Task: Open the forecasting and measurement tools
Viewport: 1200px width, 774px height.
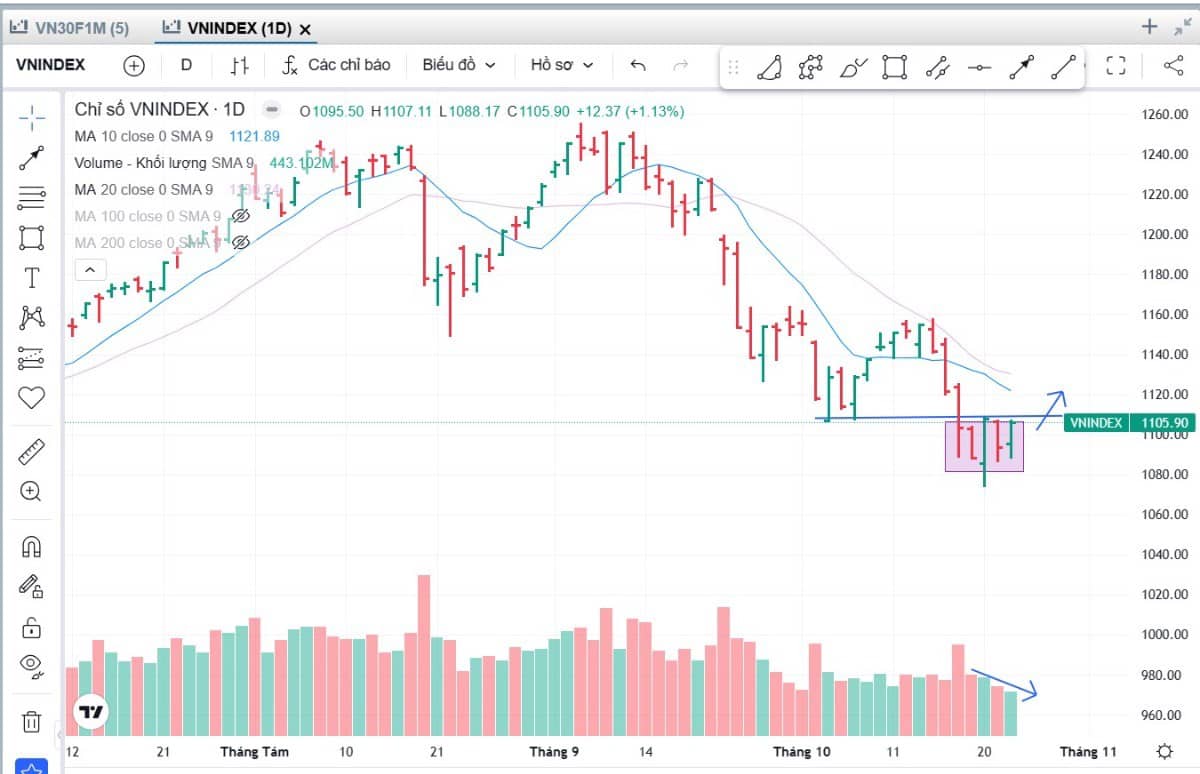Action: pyautogui.click(x=32, y=358)
